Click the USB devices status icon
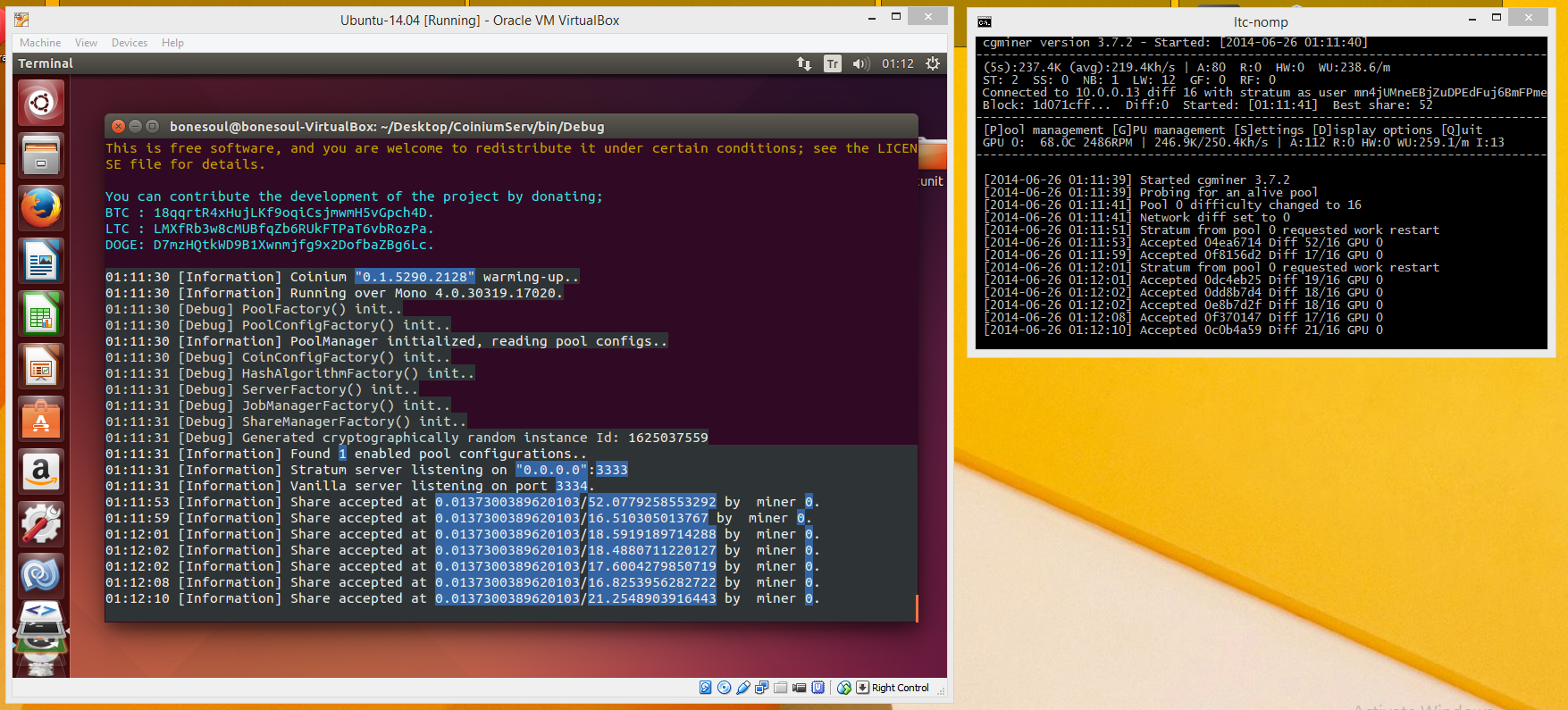 743,688
